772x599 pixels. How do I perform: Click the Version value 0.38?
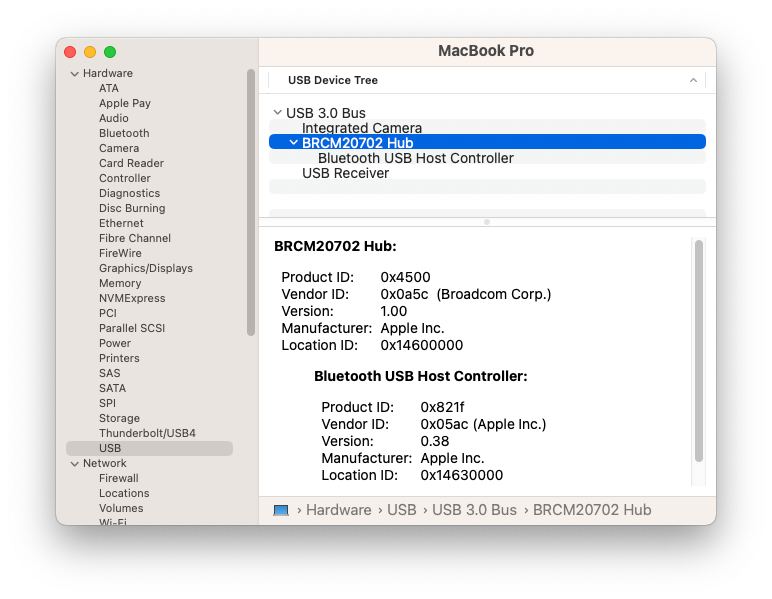pos(435,441)
